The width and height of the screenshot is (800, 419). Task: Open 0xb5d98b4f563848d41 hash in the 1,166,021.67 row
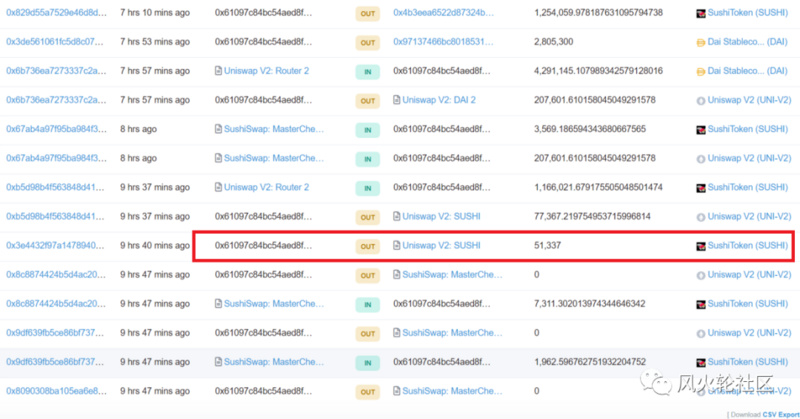pos(55,187)
